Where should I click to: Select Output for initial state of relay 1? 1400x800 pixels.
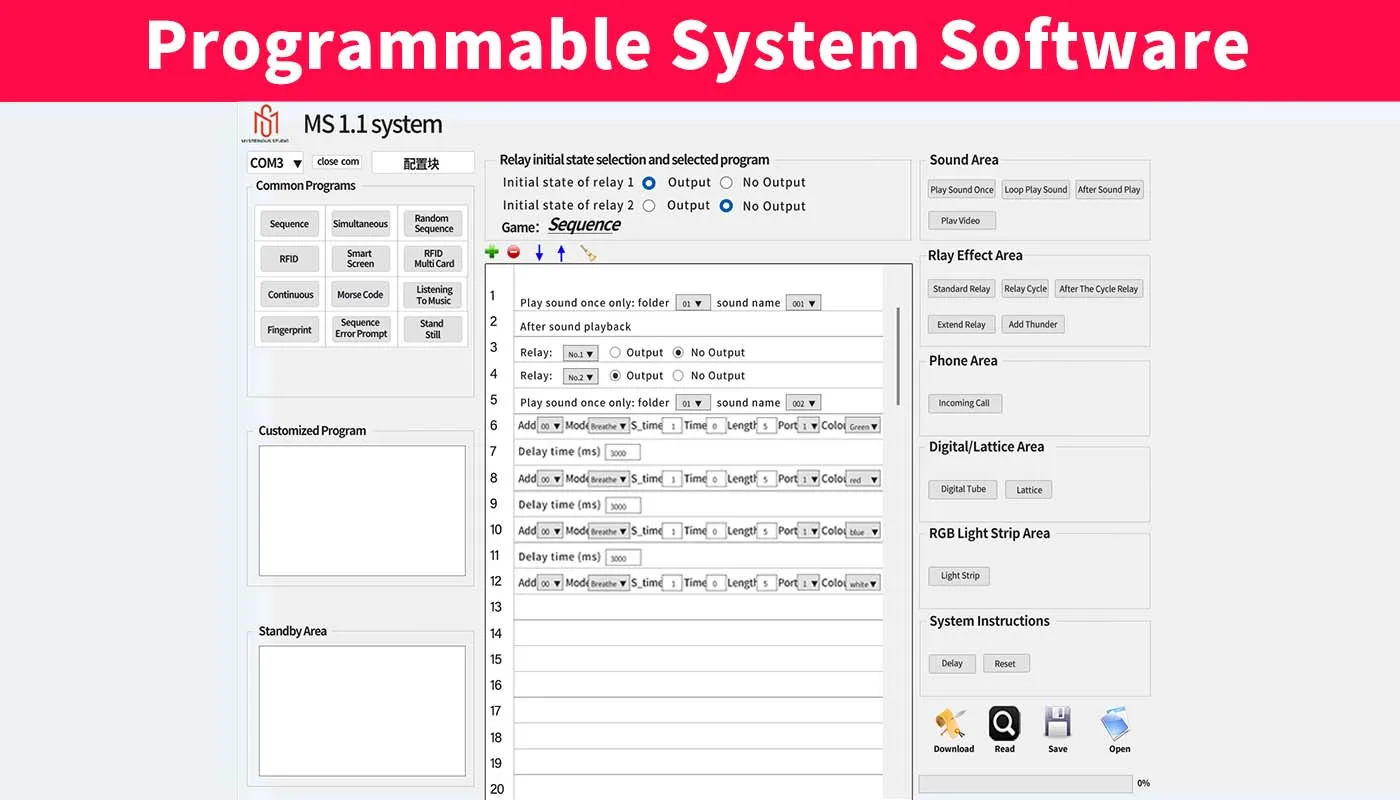[649, 183]
